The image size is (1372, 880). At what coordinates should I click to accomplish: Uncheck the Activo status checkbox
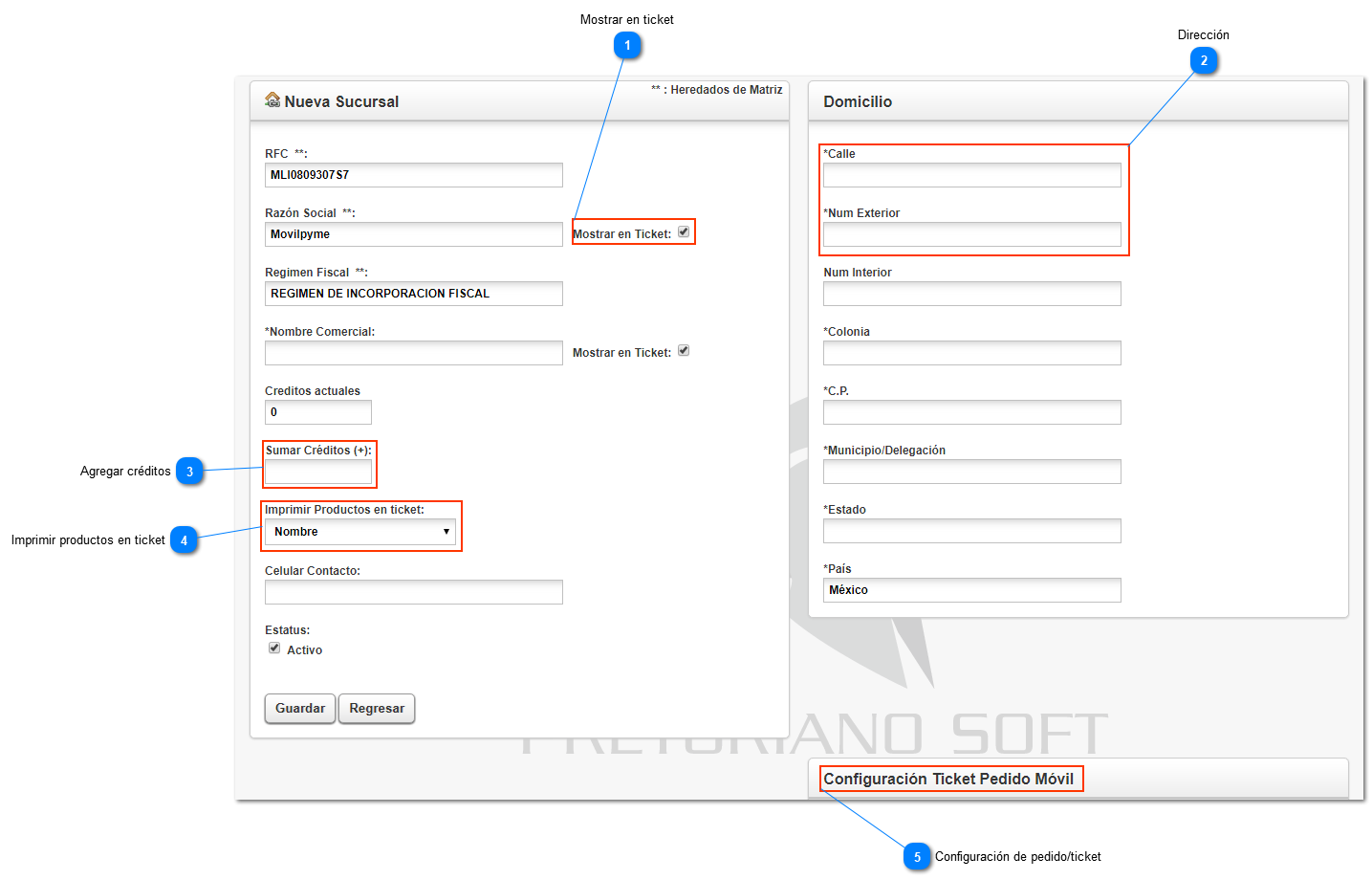pos(274,648)
